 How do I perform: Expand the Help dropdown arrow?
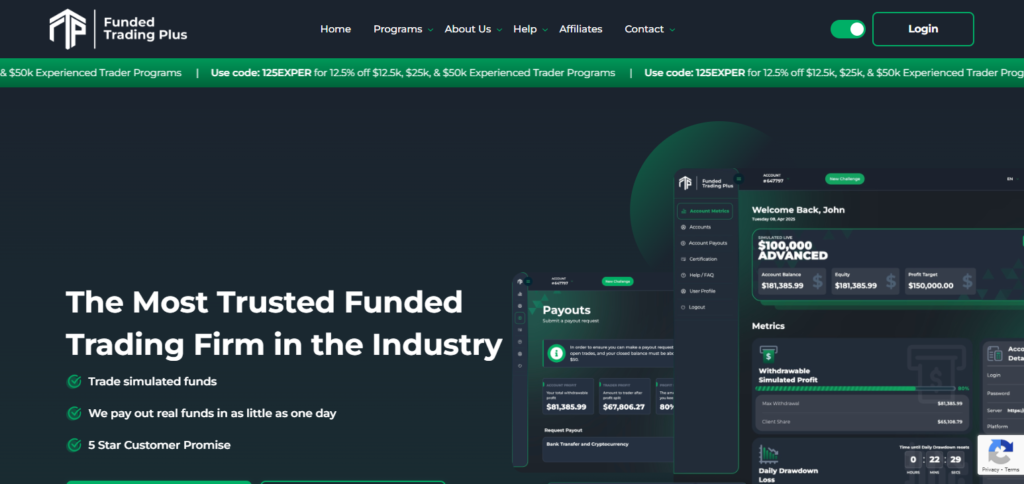tap(545, 30)
